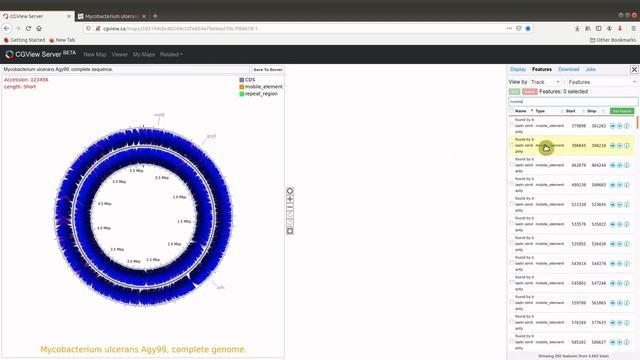This screenshot has width=640, height=360.
Task: Click the green button above the feature list
Action: tap(514, 92)
